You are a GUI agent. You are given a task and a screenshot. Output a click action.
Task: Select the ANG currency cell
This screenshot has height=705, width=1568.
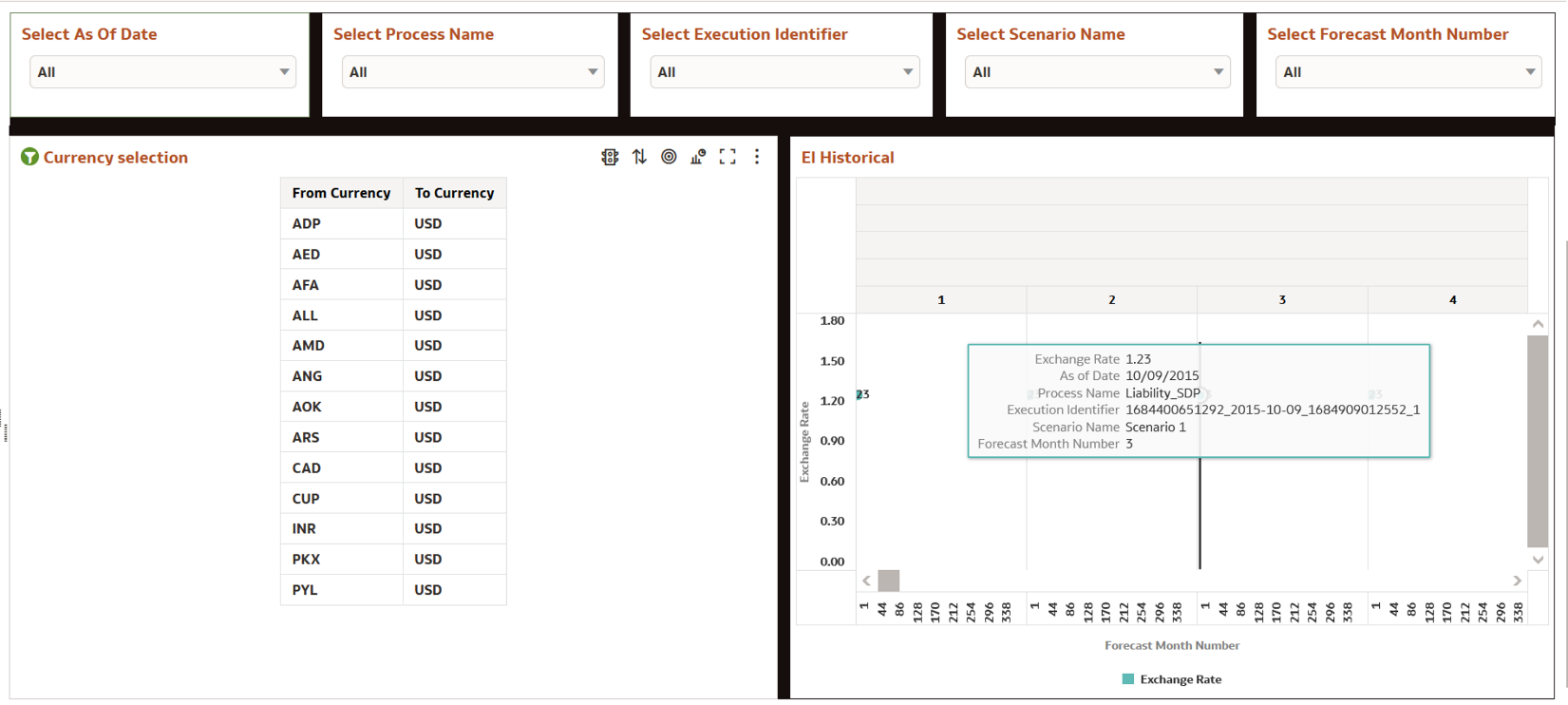coord(342,376)
